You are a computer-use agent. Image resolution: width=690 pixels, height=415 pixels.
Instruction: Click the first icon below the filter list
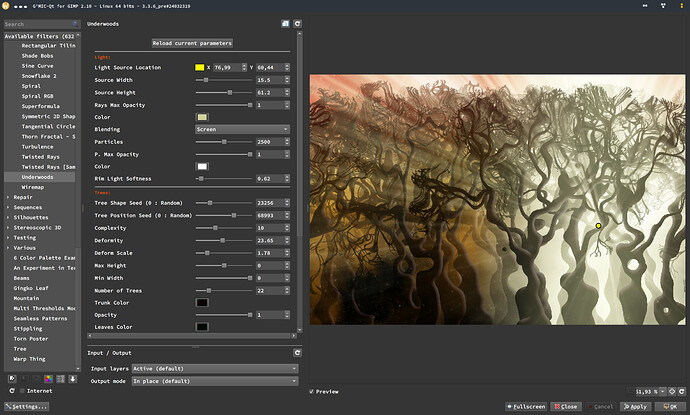[11, 378]
